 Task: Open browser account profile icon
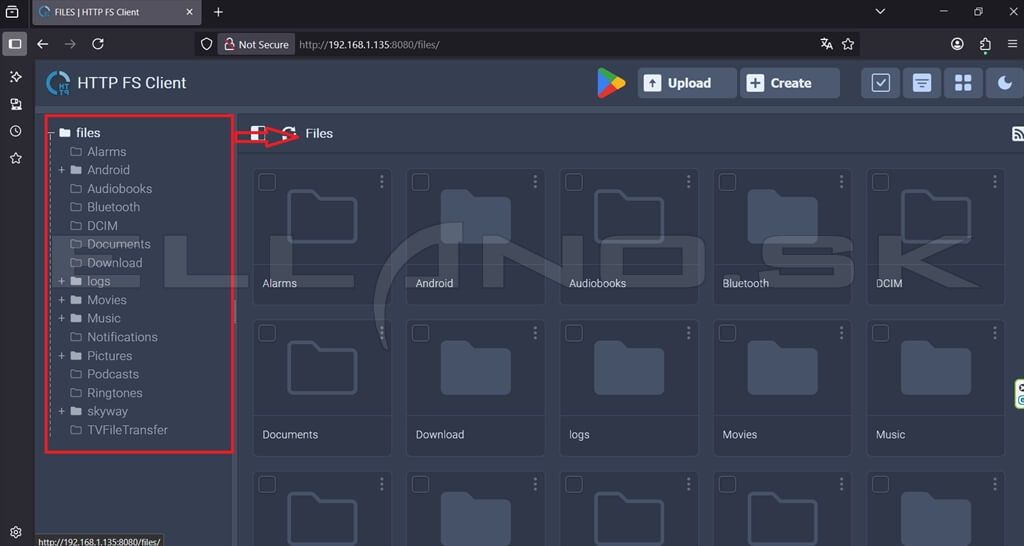tap(957, 44)
